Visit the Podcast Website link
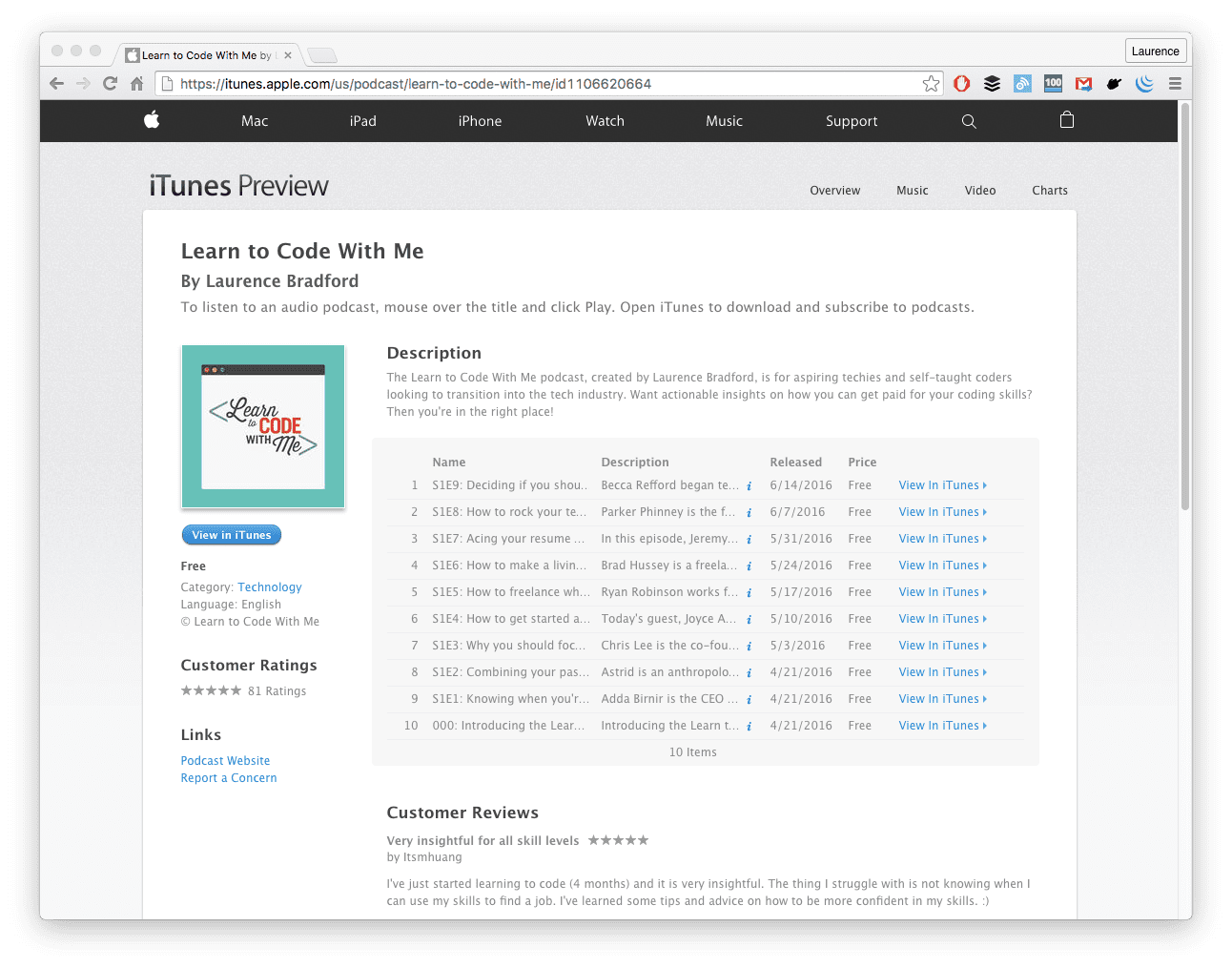Image resolution: width=1232 pixels, height=967 pixels. [x=225, y=761]
